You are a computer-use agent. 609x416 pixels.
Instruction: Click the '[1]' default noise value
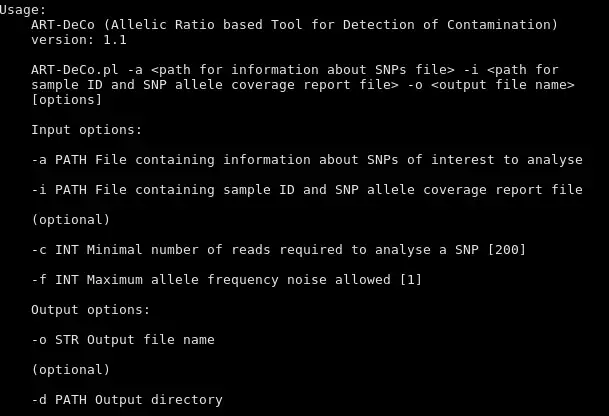point(411,280)
